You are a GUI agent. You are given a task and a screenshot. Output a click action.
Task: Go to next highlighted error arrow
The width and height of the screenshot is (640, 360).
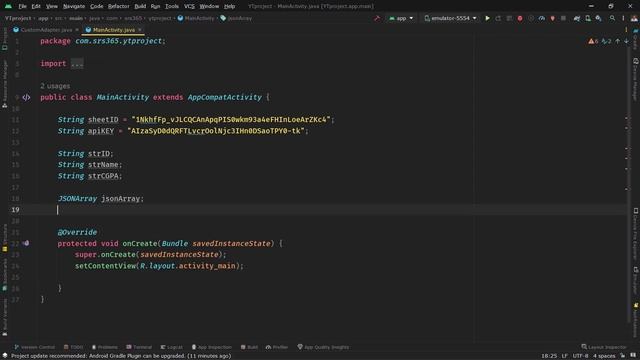click(x=627, y=41)
